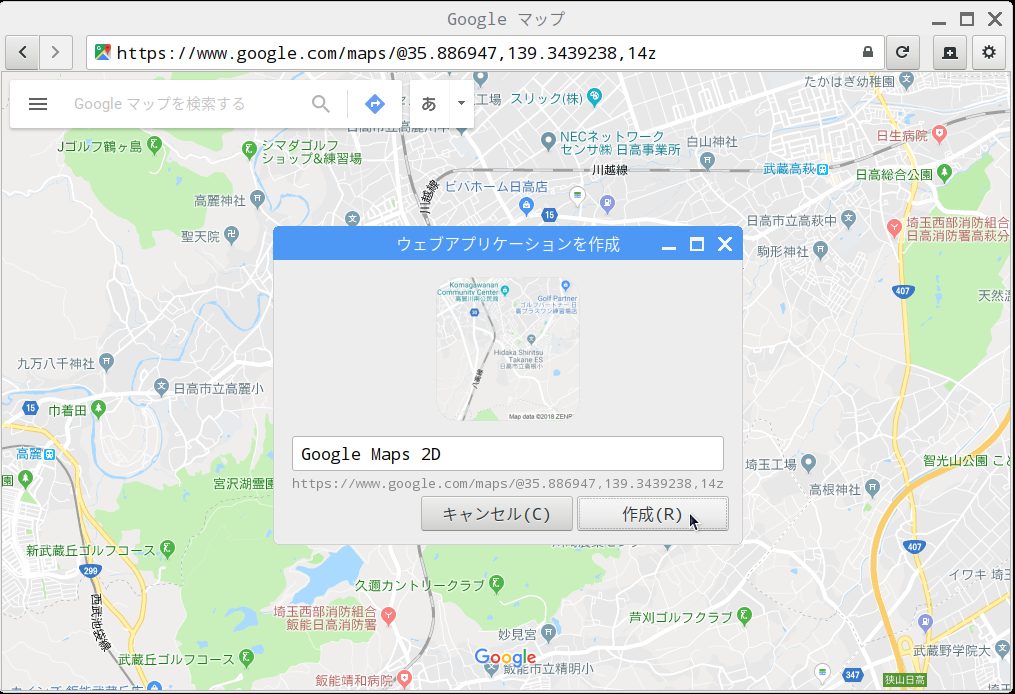Select the 久邇カントリークラブ golf marker
This screenshot has height=694, width=1015.
496,584
